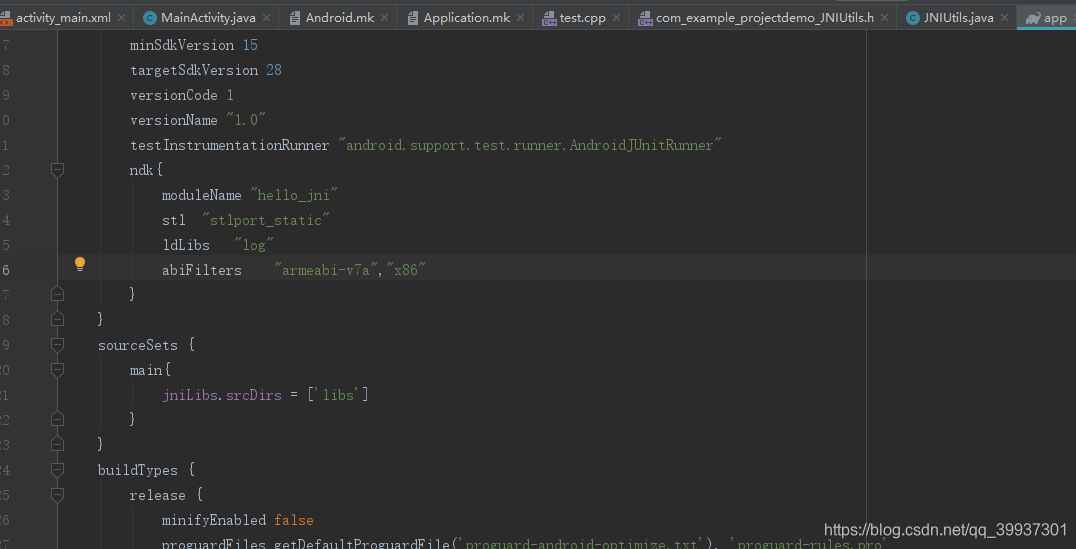Click the AndroidJUnitRunner string value
Image resolution: width=1076 pixels, height=549 pixels.
530,145
